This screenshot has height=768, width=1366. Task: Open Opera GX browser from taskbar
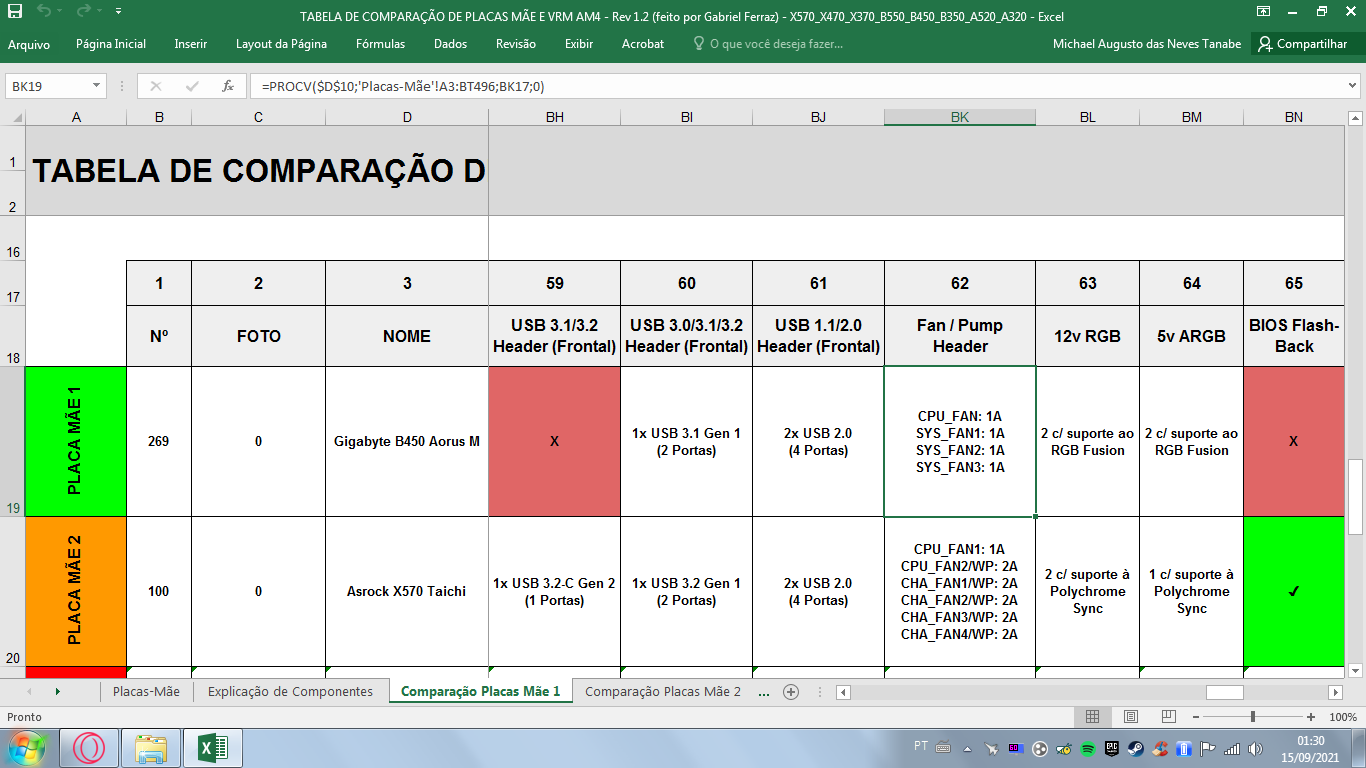coord(89,748)
